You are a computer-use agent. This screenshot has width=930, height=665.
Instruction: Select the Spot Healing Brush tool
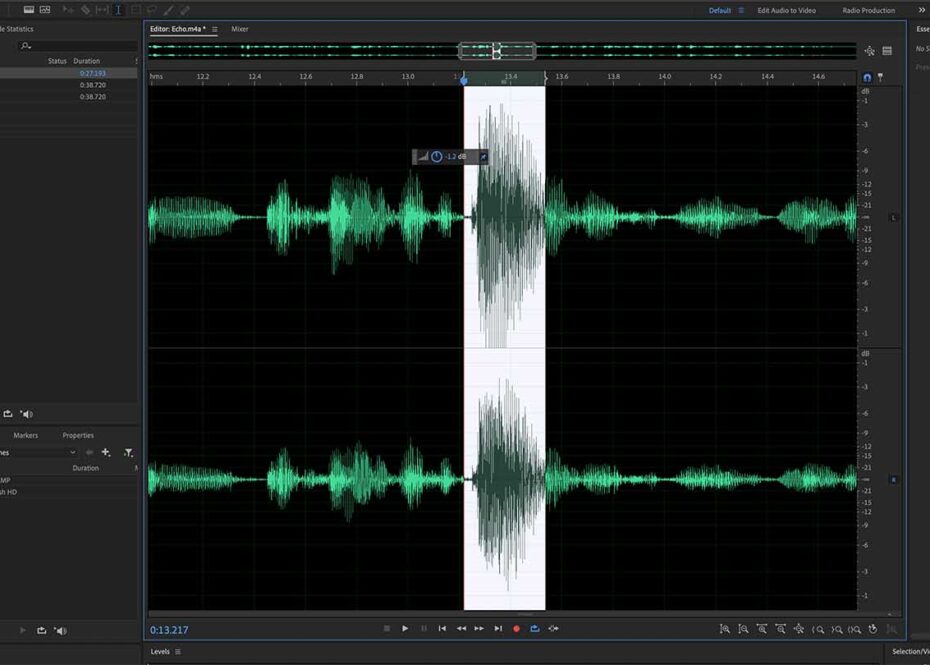tap(185, 10)
